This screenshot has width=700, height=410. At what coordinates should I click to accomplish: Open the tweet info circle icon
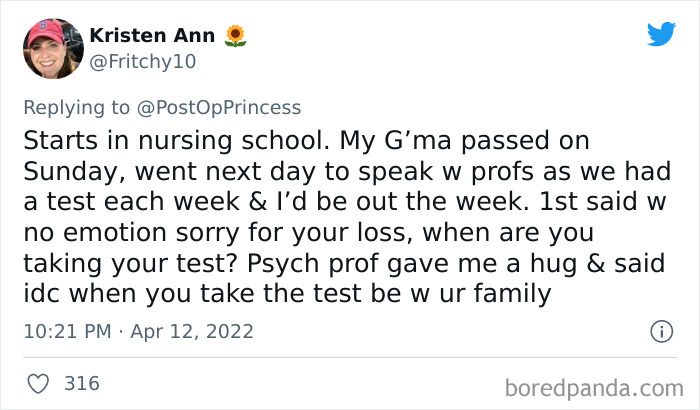(x=660, y=330)
